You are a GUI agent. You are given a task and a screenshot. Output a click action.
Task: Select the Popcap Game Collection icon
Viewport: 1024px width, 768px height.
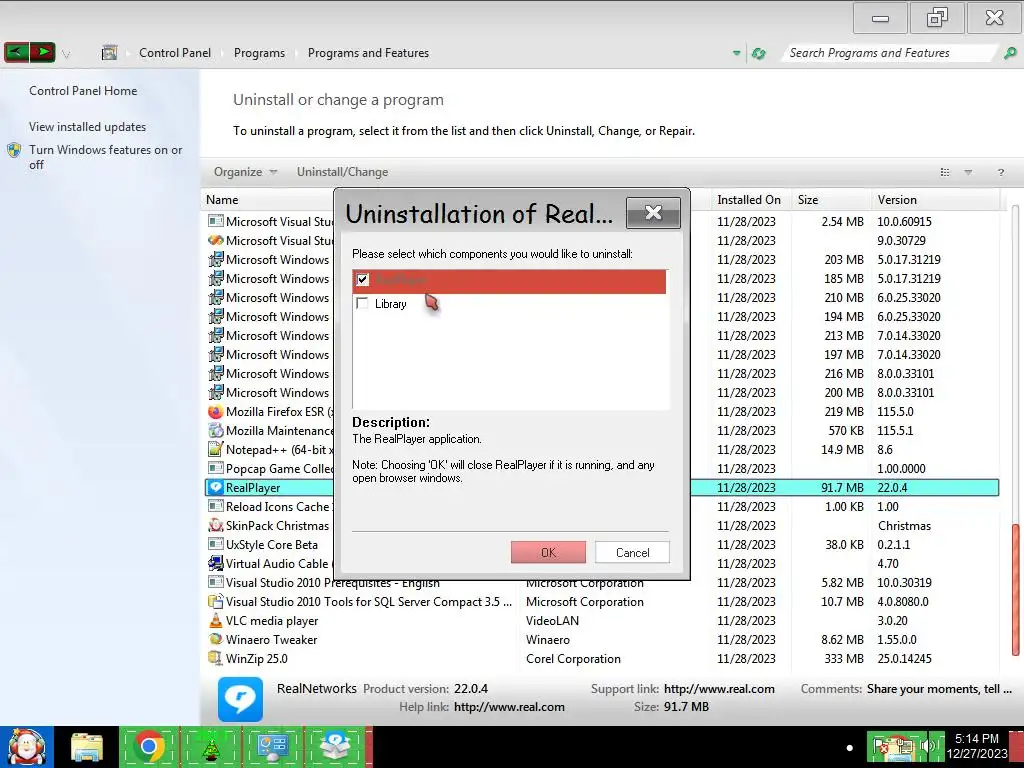[x=216, y=469]
